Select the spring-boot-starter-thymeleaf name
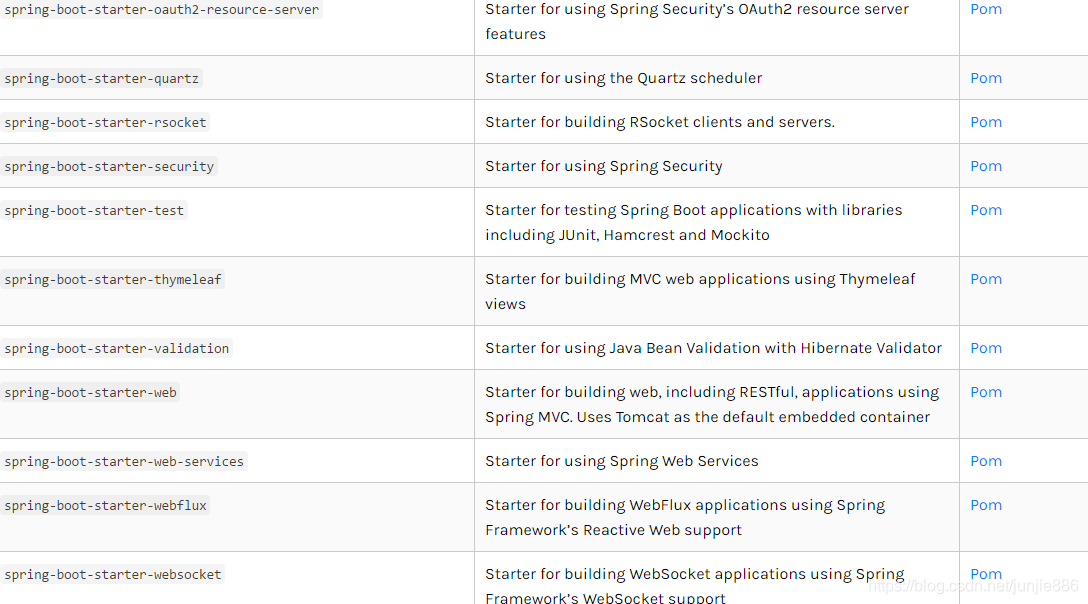 (x=112, y=279)
